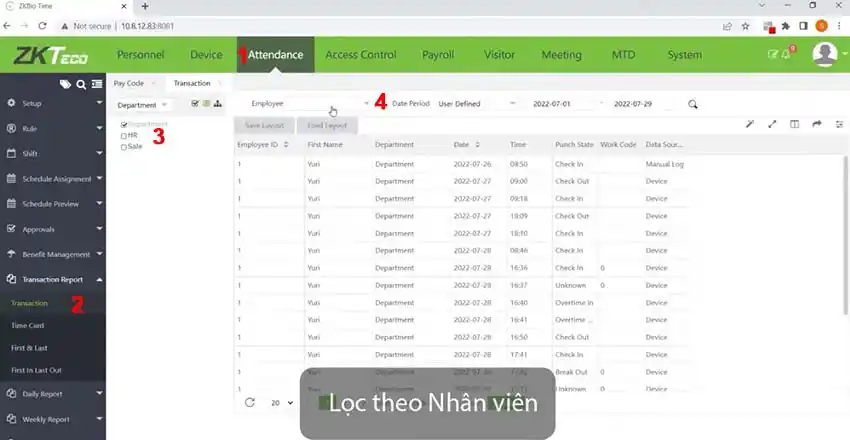Open the Chrome three-dot menu
Image resolution: width=850 pixels, height=440 pixels.
pyautogui.click(x=840, y=25)
